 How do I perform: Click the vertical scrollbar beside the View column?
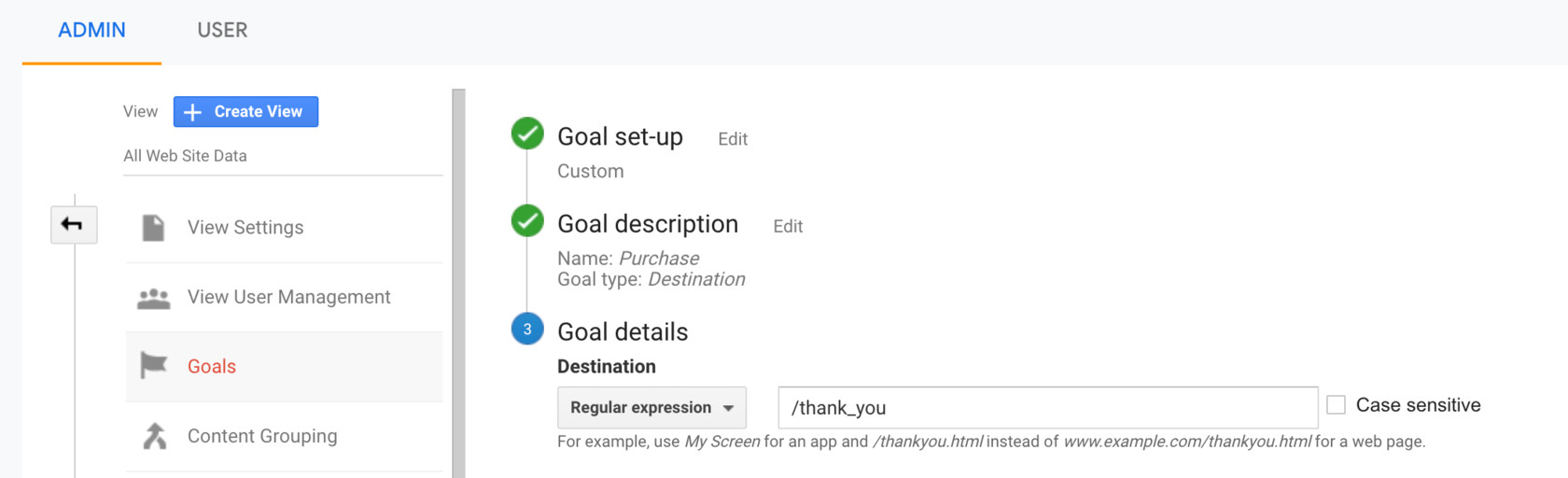tap(458, 280)
